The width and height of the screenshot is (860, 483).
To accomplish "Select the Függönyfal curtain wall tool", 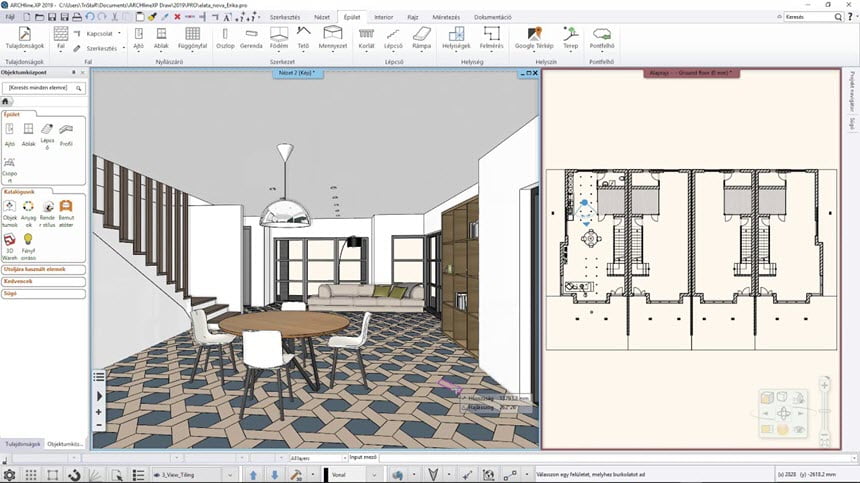I will [x=193, y=38].
